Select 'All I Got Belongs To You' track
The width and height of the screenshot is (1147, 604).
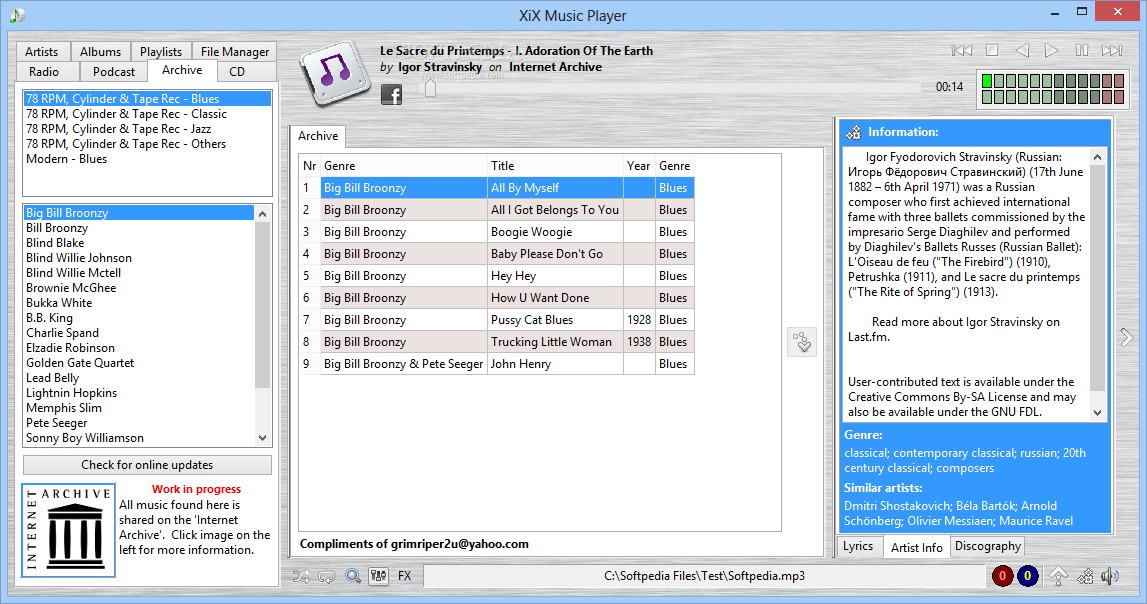coord(497,210)
